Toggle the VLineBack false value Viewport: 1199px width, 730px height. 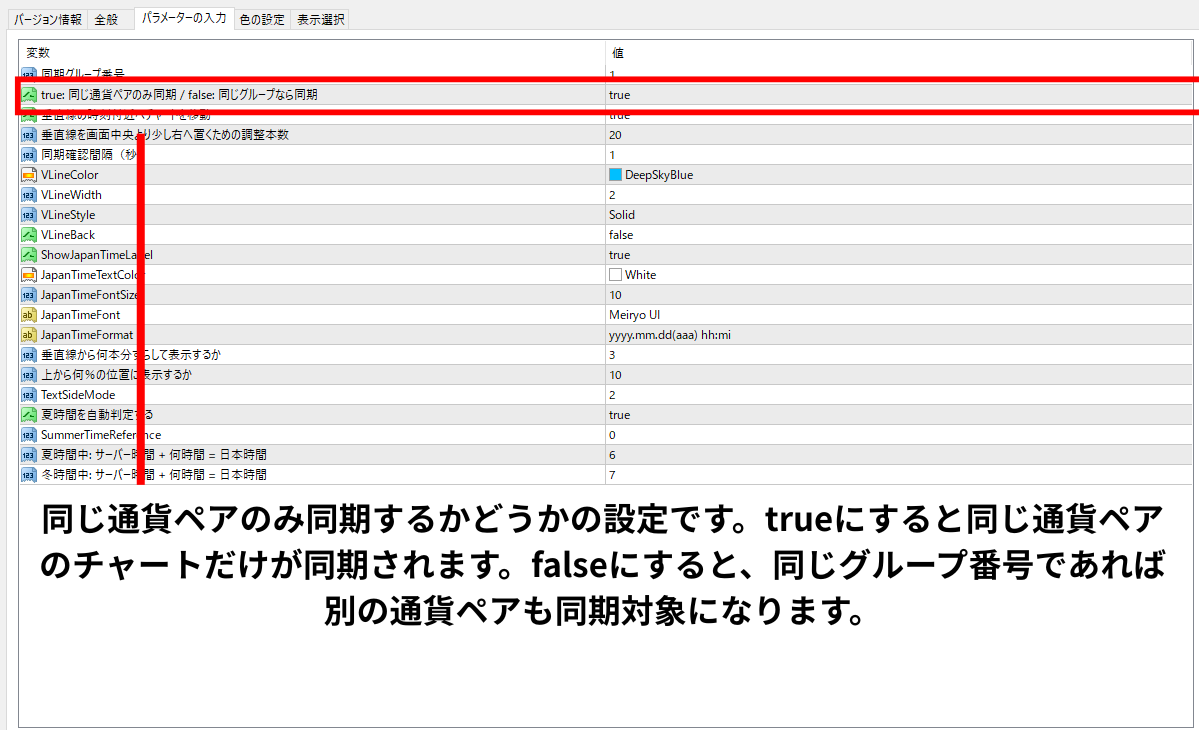click(x=621, y=235)
